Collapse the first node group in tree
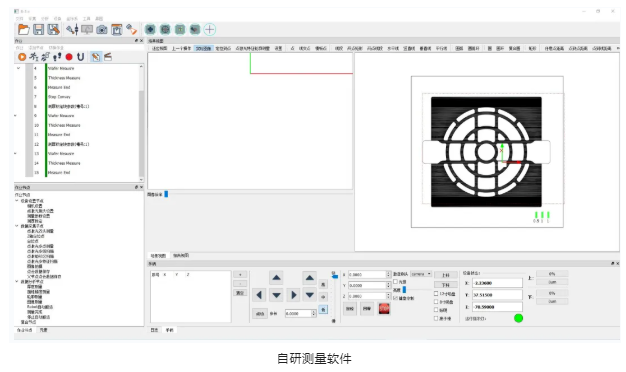The height and width of the screenshot is (372, 626). click(x=17, y=201)
